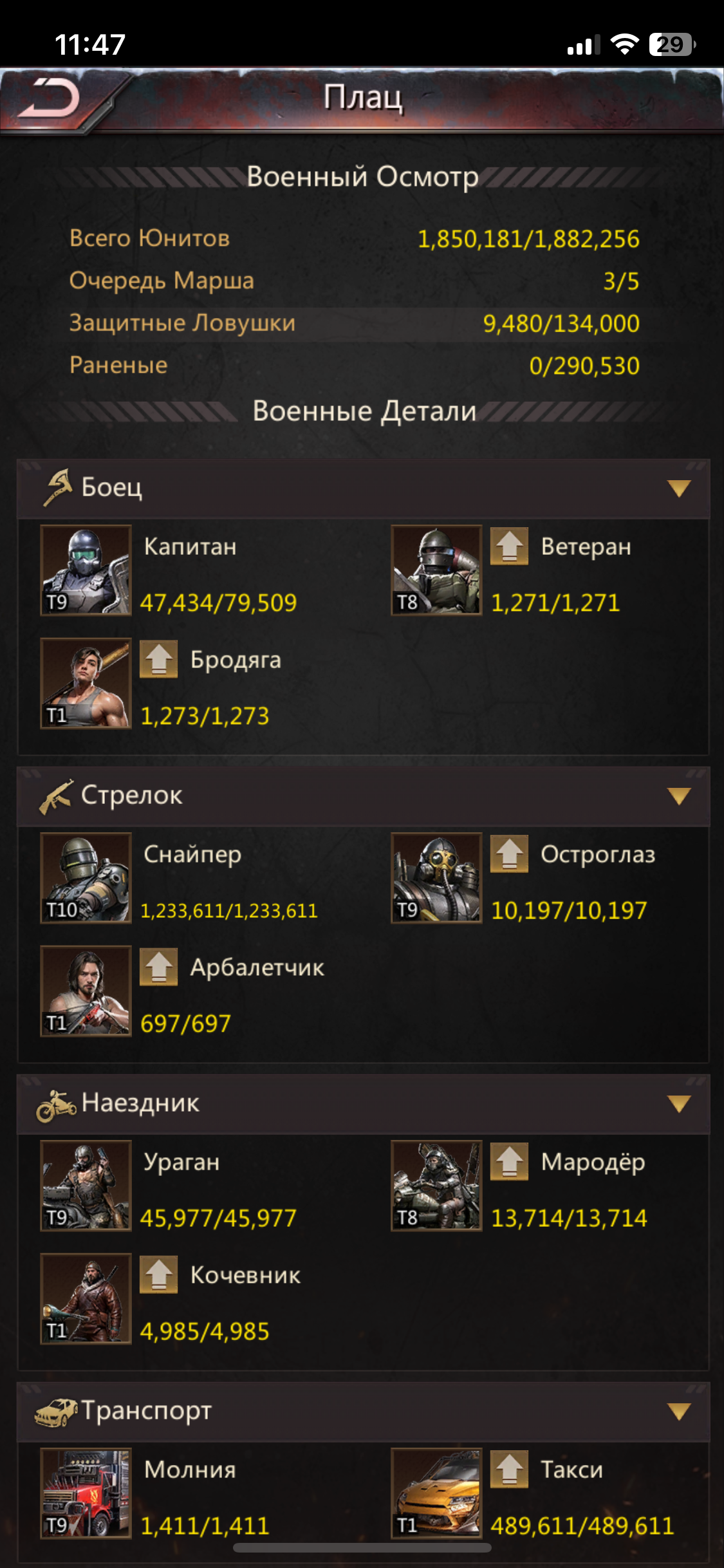Open the Снайпер T10 unit portrait

[x=86, y=878]
